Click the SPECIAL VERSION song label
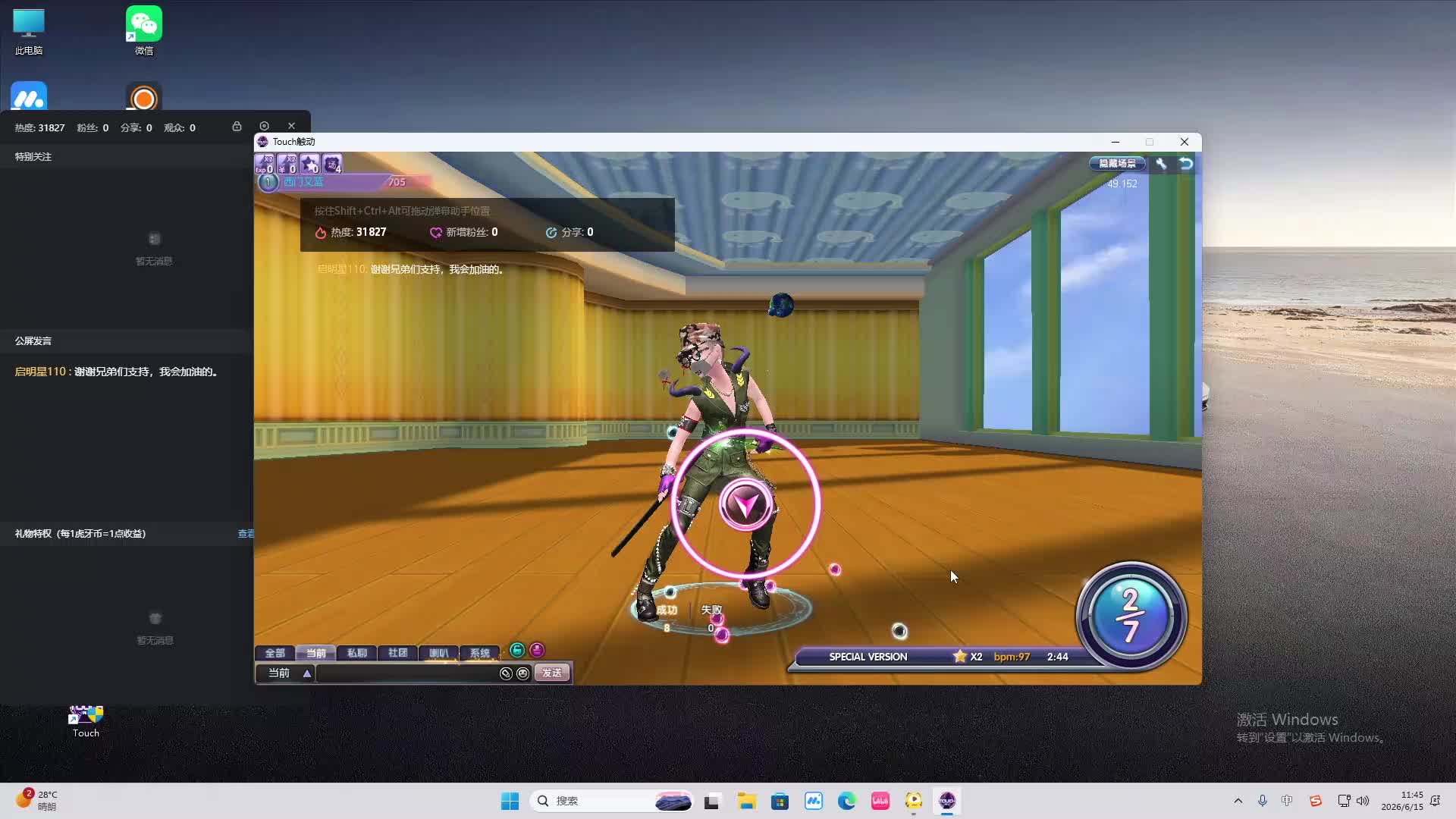Viewport: 1456px width, 819px height. coord(868,657)
